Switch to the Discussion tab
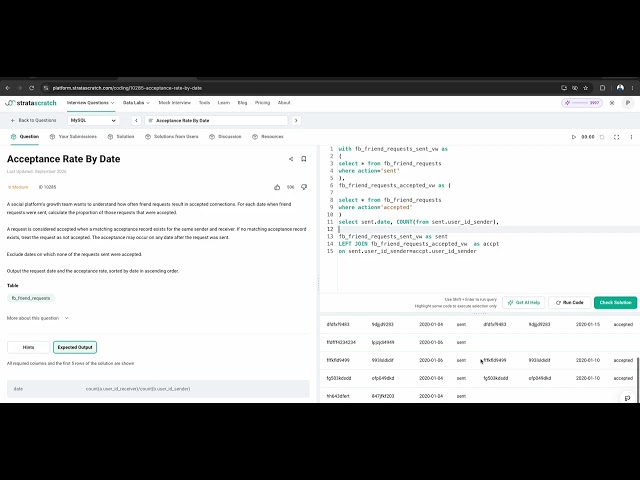This screenshot has height=480, width=640. coord(225,137)
